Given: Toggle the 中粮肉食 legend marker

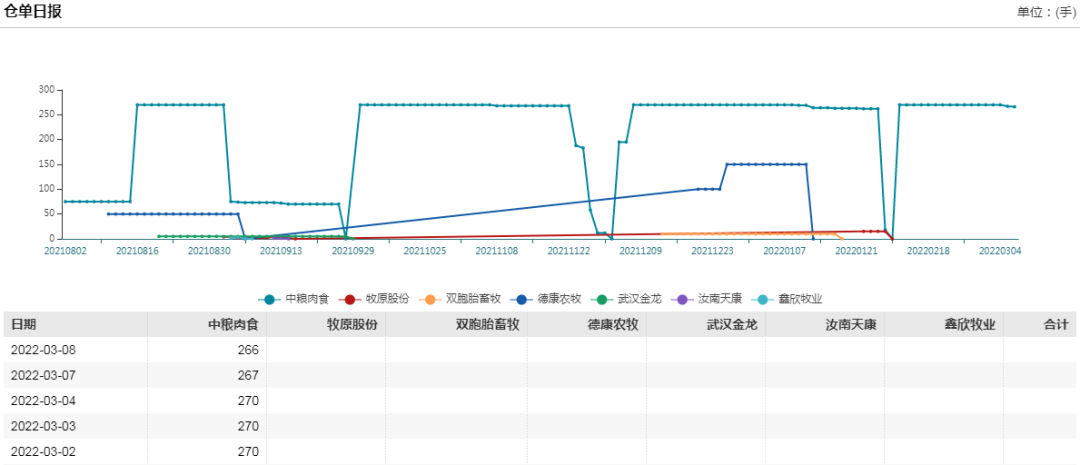Looking at the screenshot, I should [x=269, y=299].
